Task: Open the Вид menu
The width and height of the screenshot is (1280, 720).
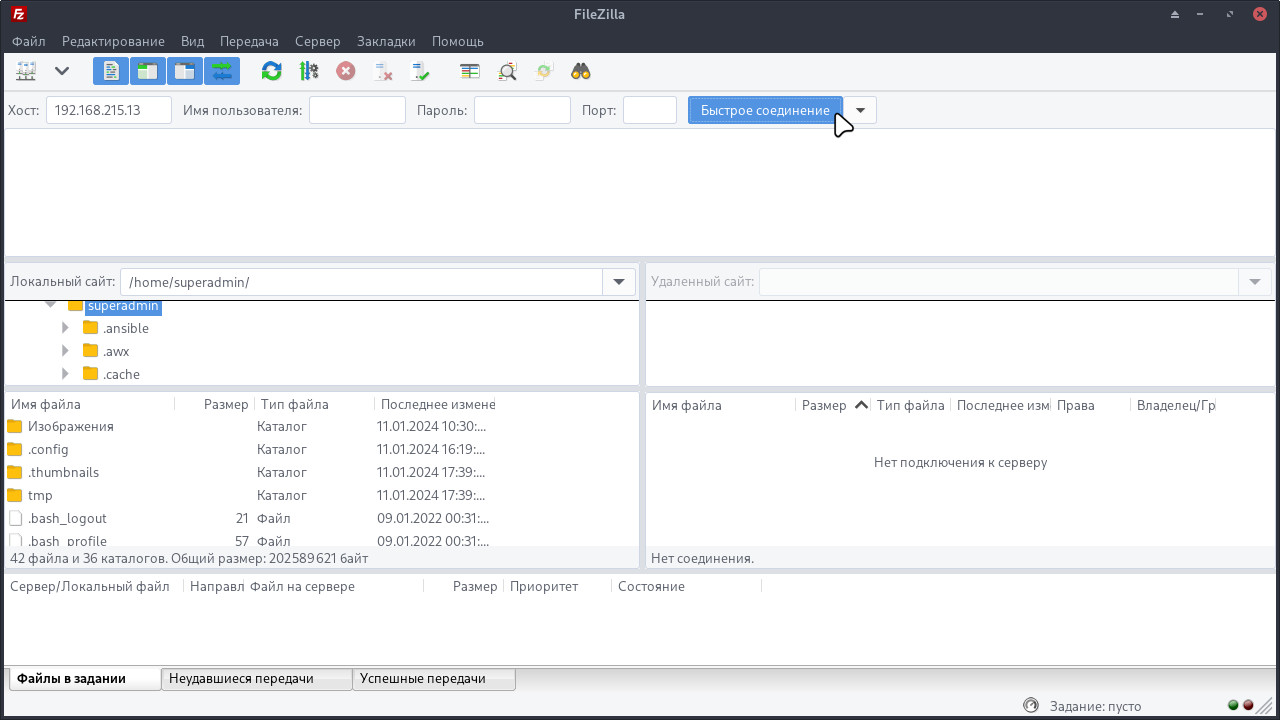Action: pyautogui.click(x=192, y=41)
